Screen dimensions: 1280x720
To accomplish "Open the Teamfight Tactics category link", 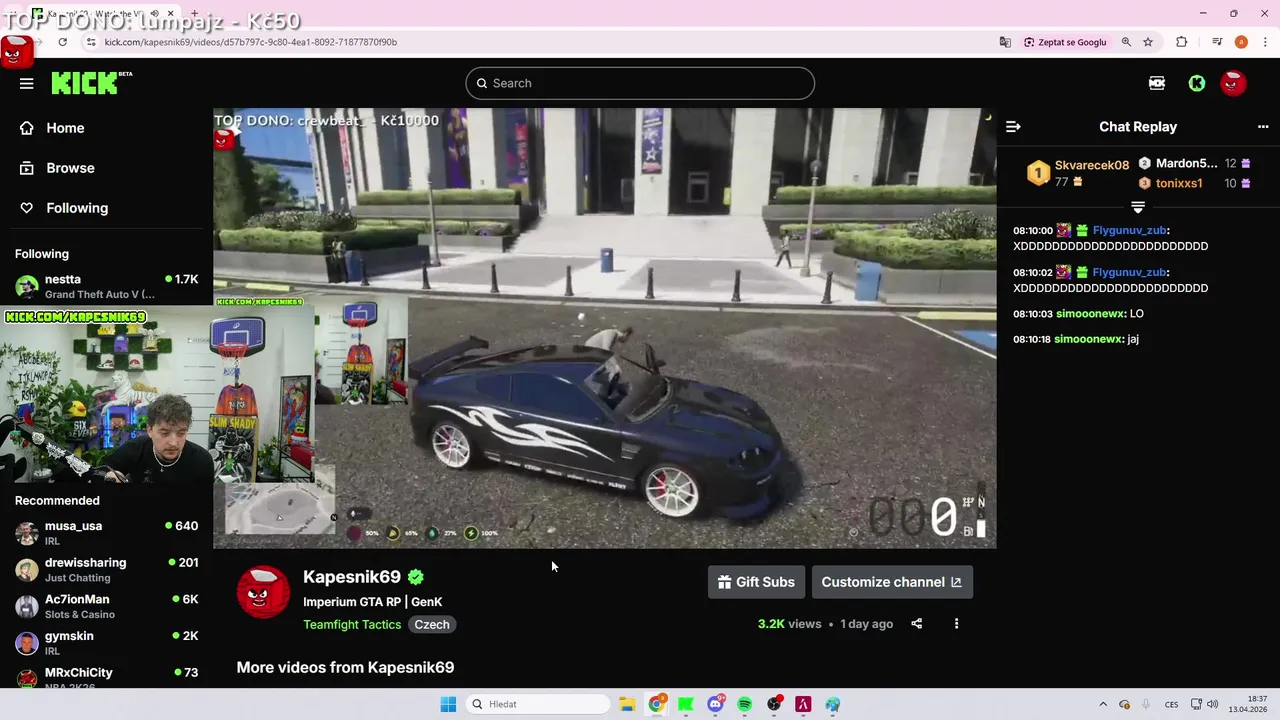I will tap(352, 624).
